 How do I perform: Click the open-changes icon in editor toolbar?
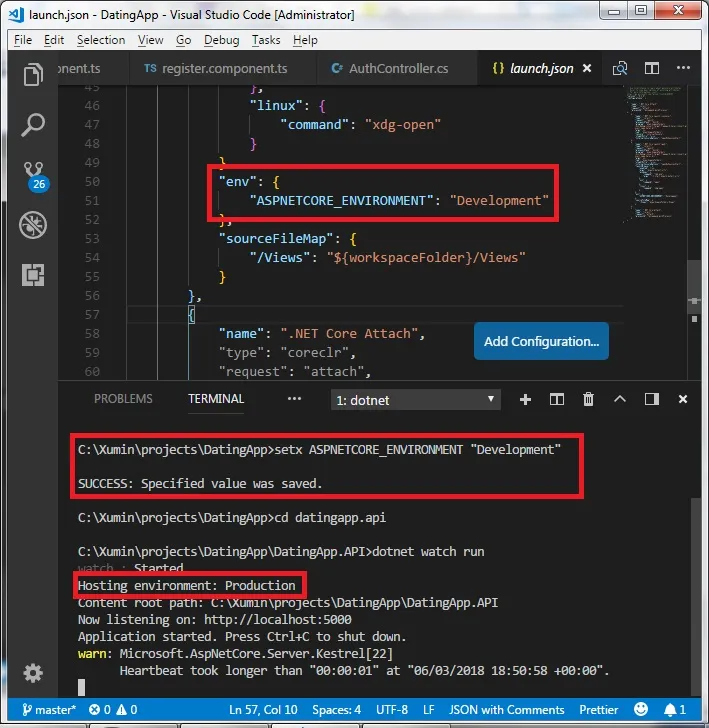[620, 69]
